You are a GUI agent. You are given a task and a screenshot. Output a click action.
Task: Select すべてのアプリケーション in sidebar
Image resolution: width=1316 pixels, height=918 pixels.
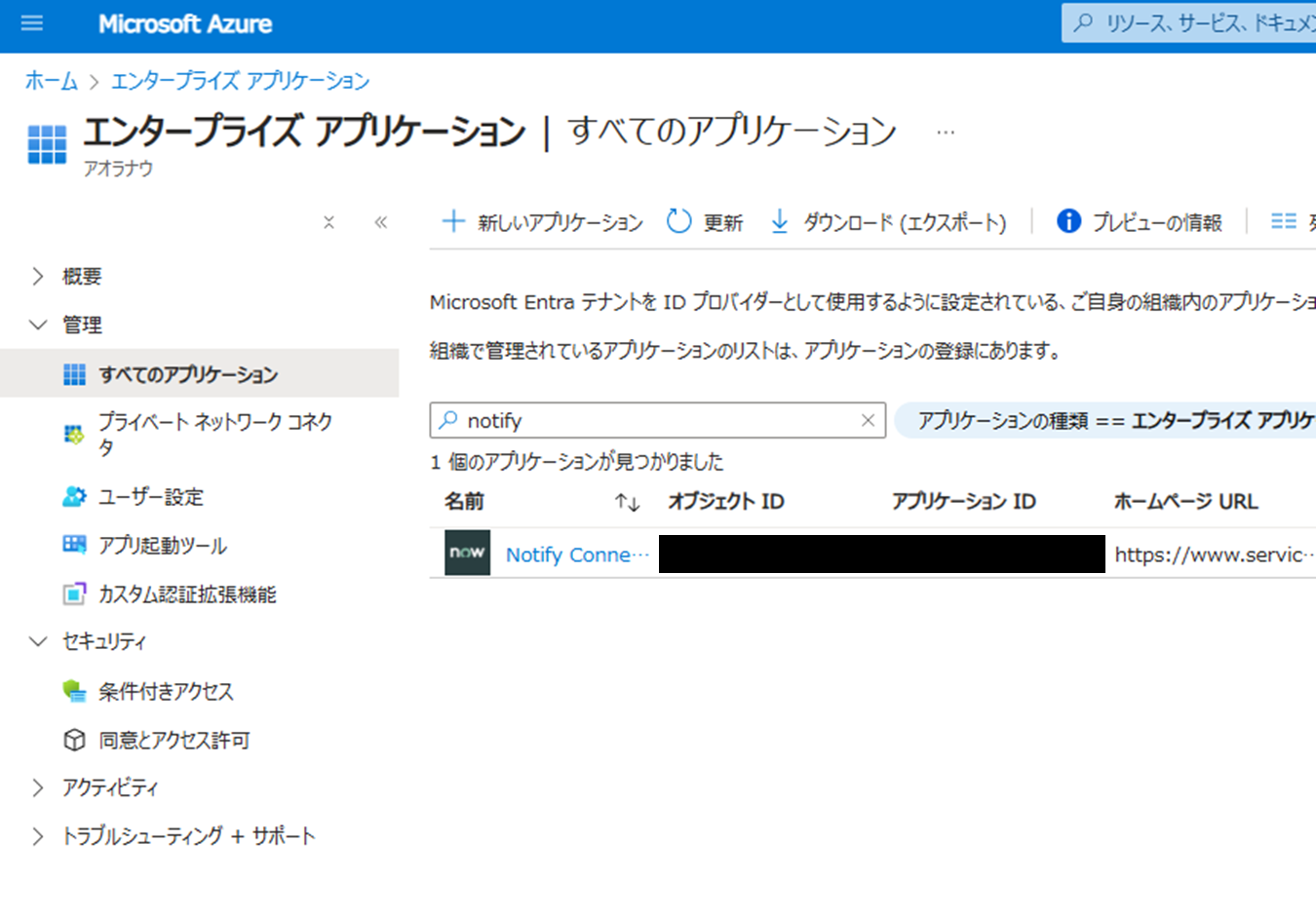click(x=199, y=374)
